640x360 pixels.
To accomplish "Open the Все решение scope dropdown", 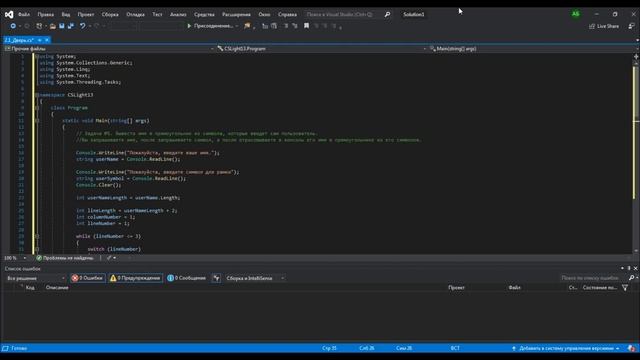I will [36, 278].
